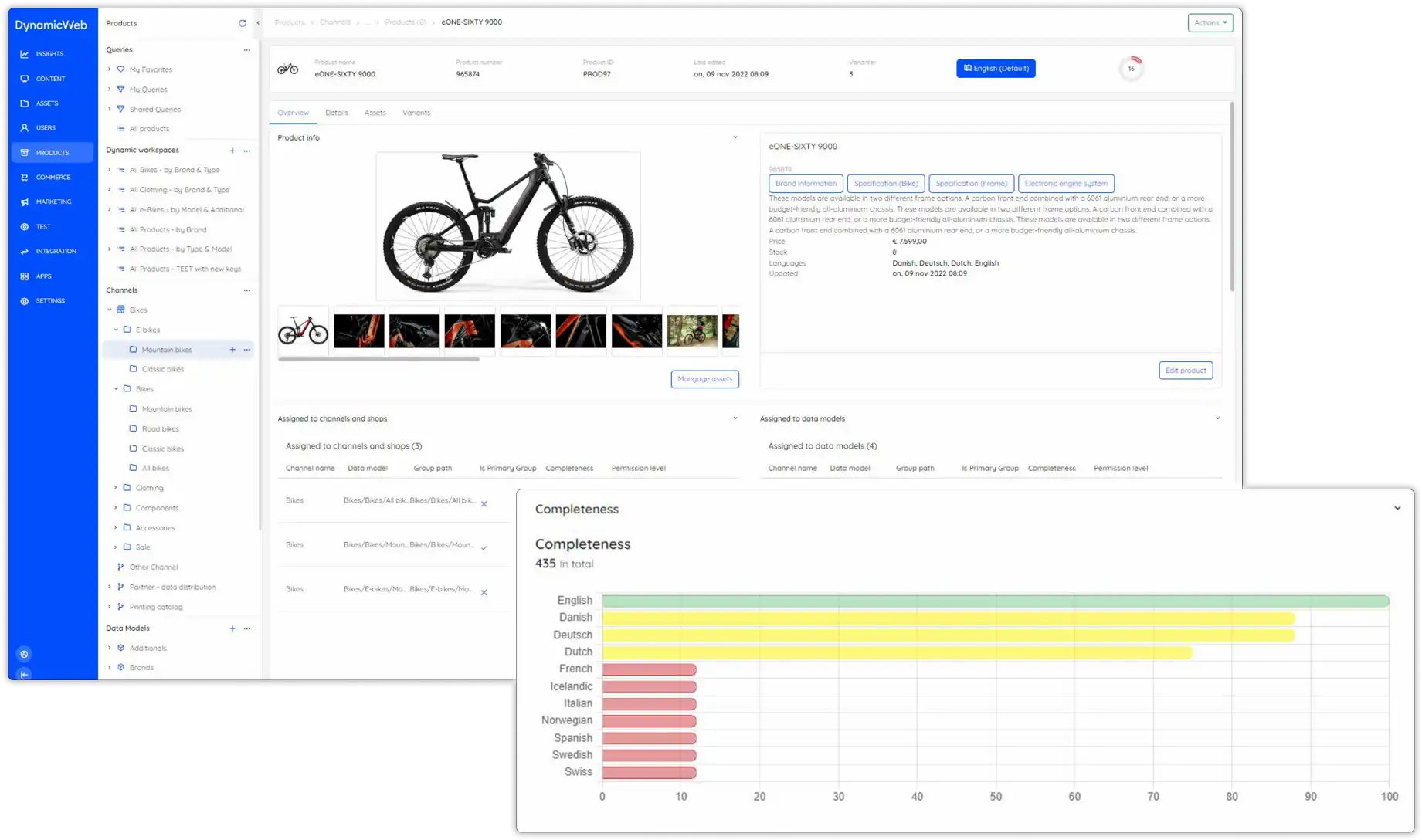Viewport: 1422px width, 840px height.
Task: Collapse the Completeness panel chevron
Action: point(1397,509)
